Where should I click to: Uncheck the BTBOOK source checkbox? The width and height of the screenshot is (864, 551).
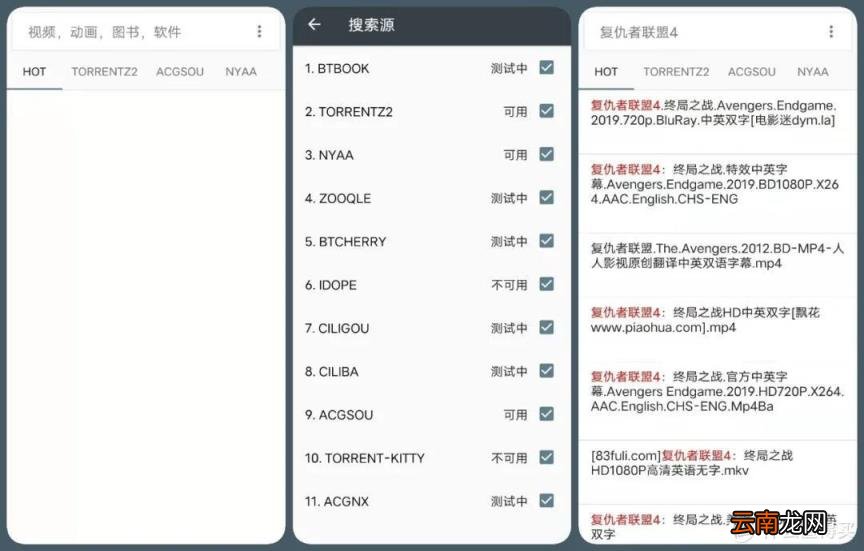pyautogui.click(x=547, y=67)
